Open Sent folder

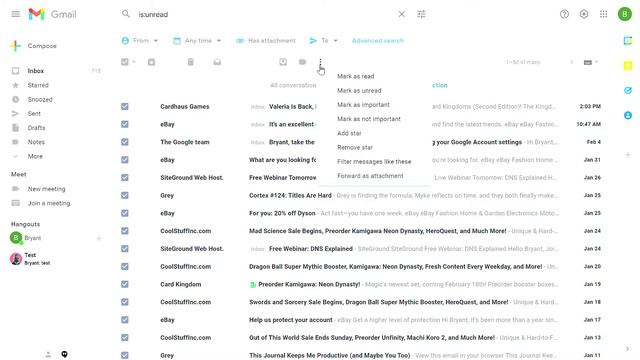[34, 113]
